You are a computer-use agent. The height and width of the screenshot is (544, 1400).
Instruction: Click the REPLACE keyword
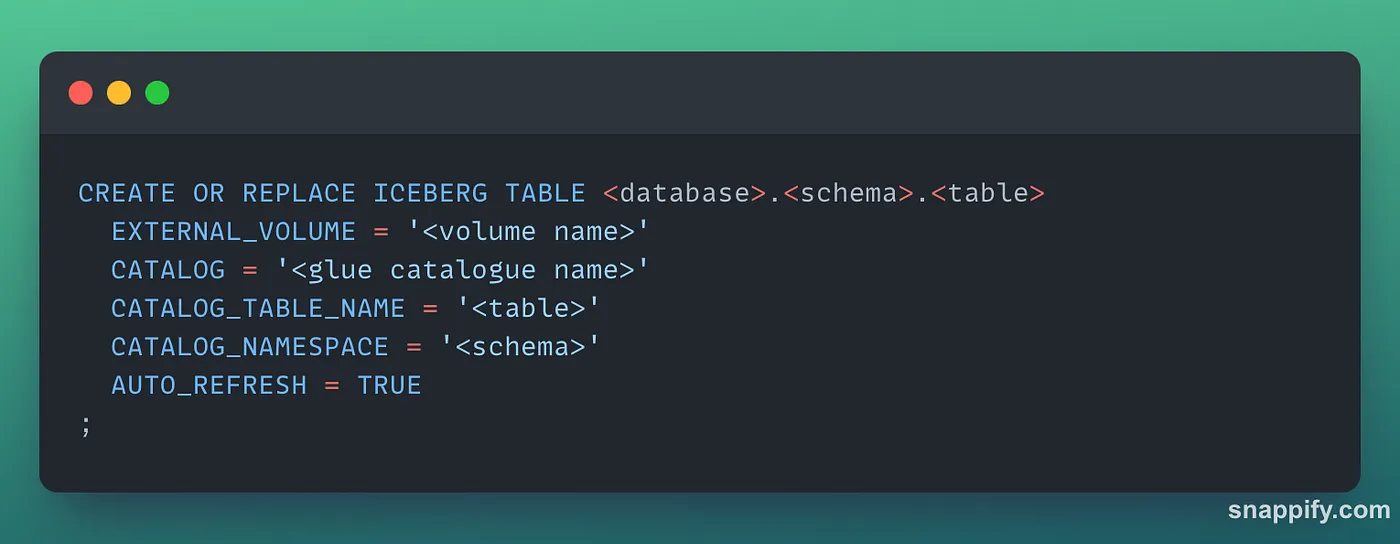(x=299, y=193)
